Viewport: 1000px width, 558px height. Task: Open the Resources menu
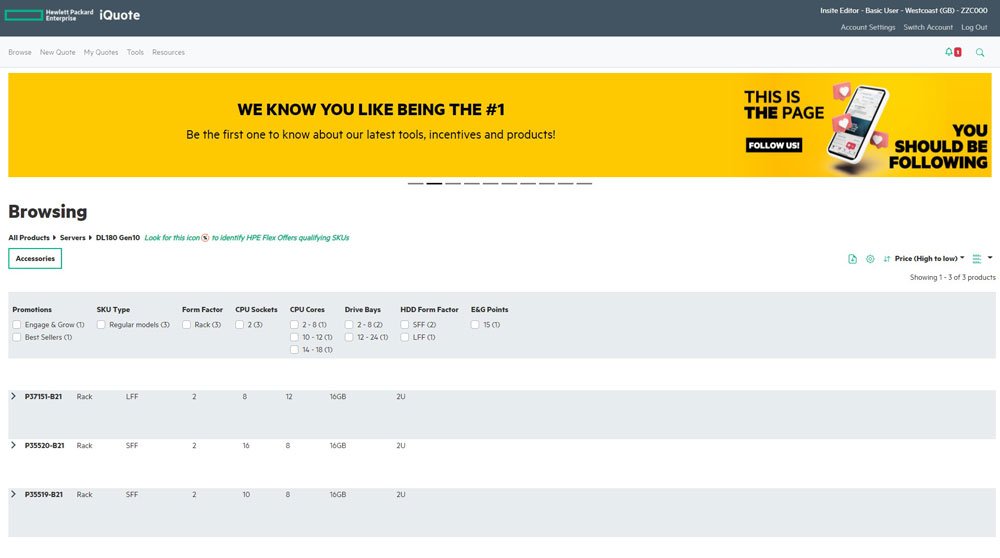coord(168,52)
